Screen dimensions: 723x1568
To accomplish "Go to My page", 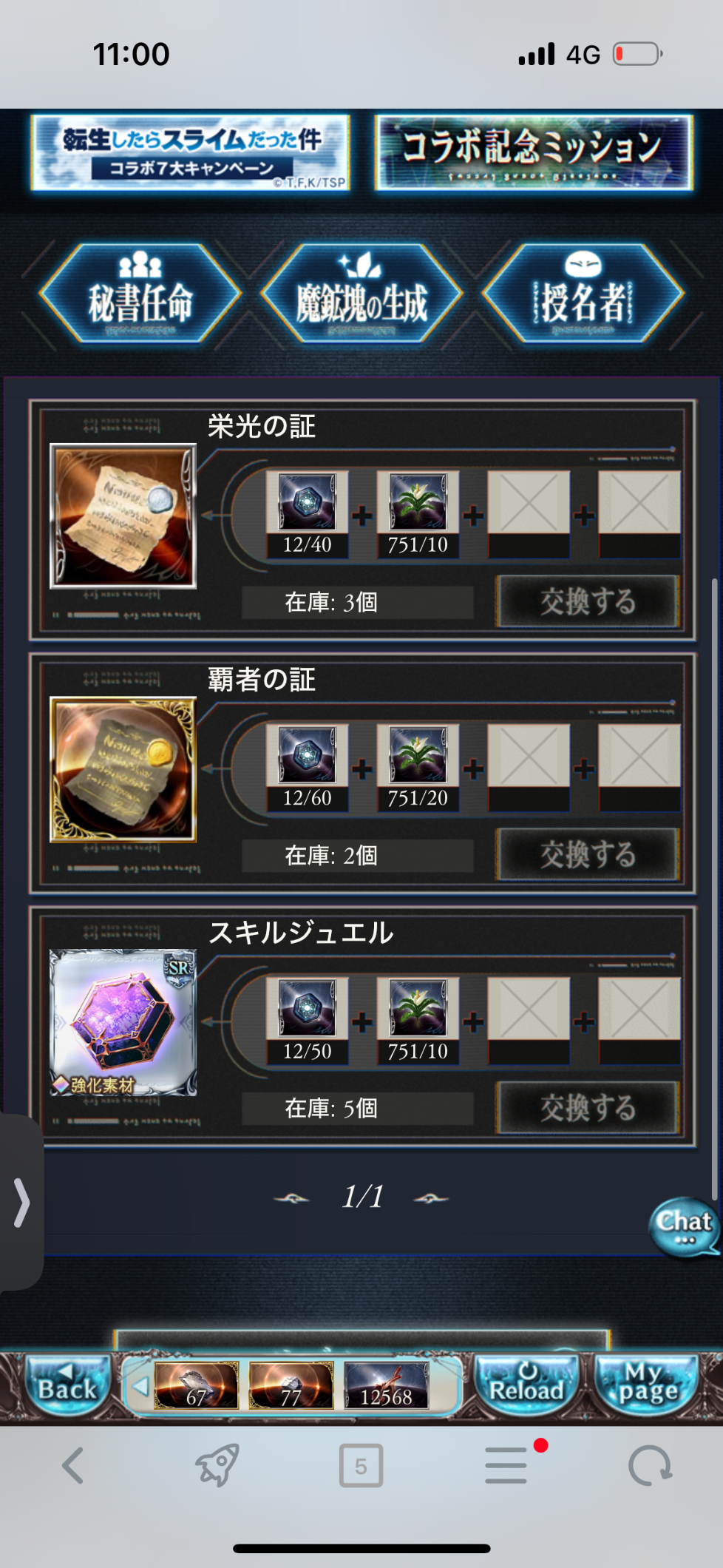I will pyautogui.click(x=649, y=1385).
